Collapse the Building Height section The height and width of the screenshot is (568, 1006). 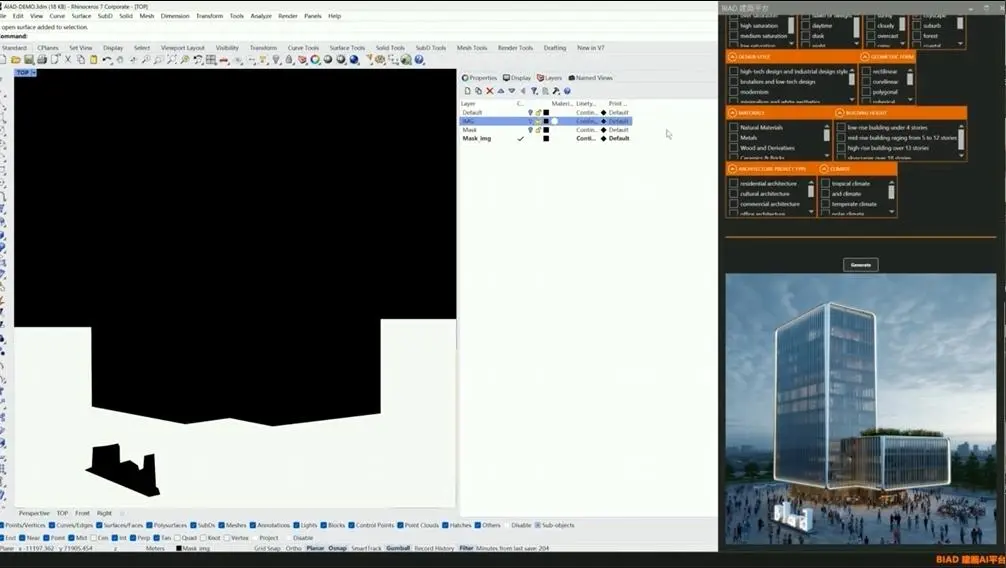coord(840,113)
